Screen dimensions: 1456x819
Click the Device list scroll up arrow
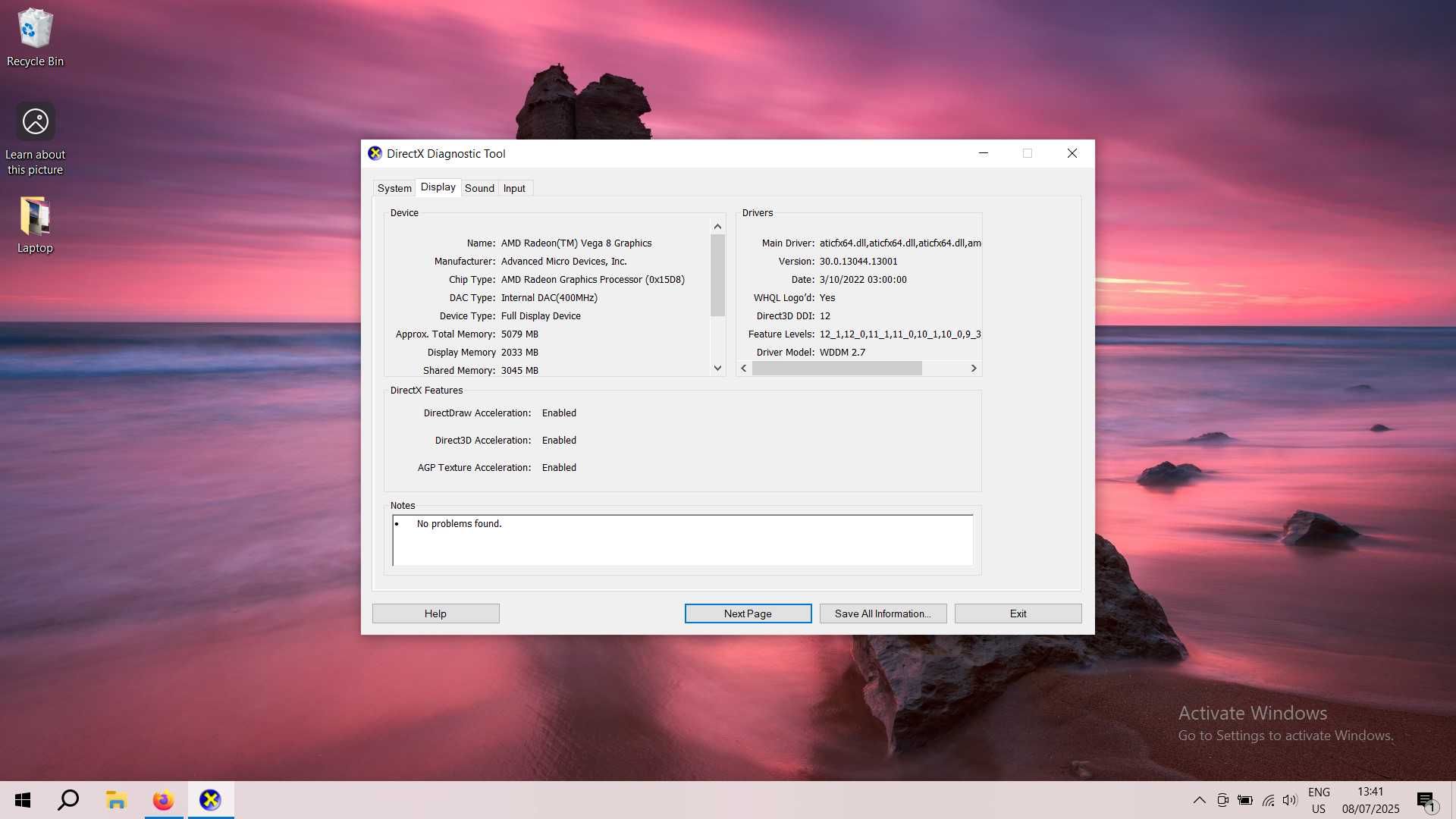point(717,227)
